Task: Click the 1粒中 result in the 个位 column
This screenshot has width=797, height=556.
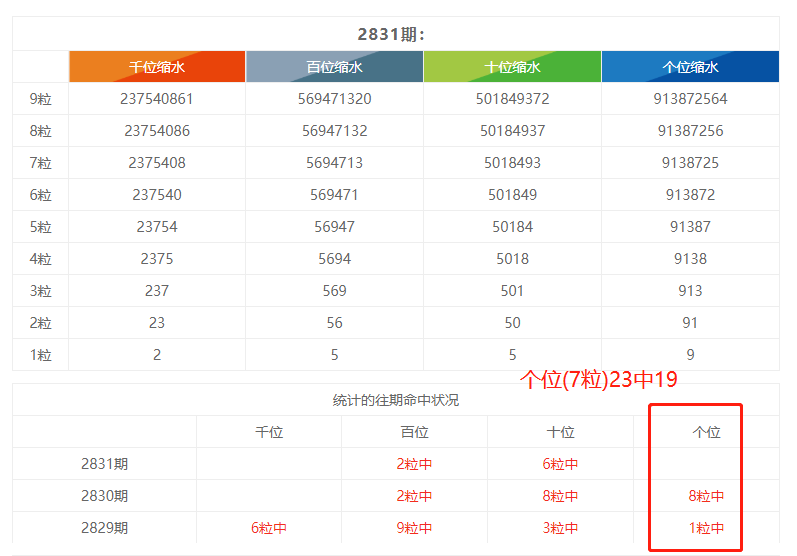Action: tap(706, 528)
